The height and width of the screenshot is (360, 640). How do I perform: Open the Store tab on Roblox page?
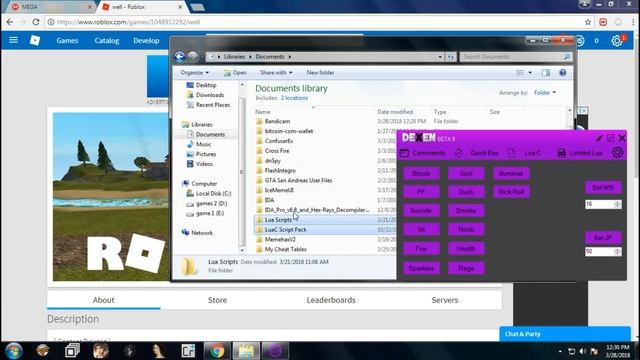(x=217, y=300)
